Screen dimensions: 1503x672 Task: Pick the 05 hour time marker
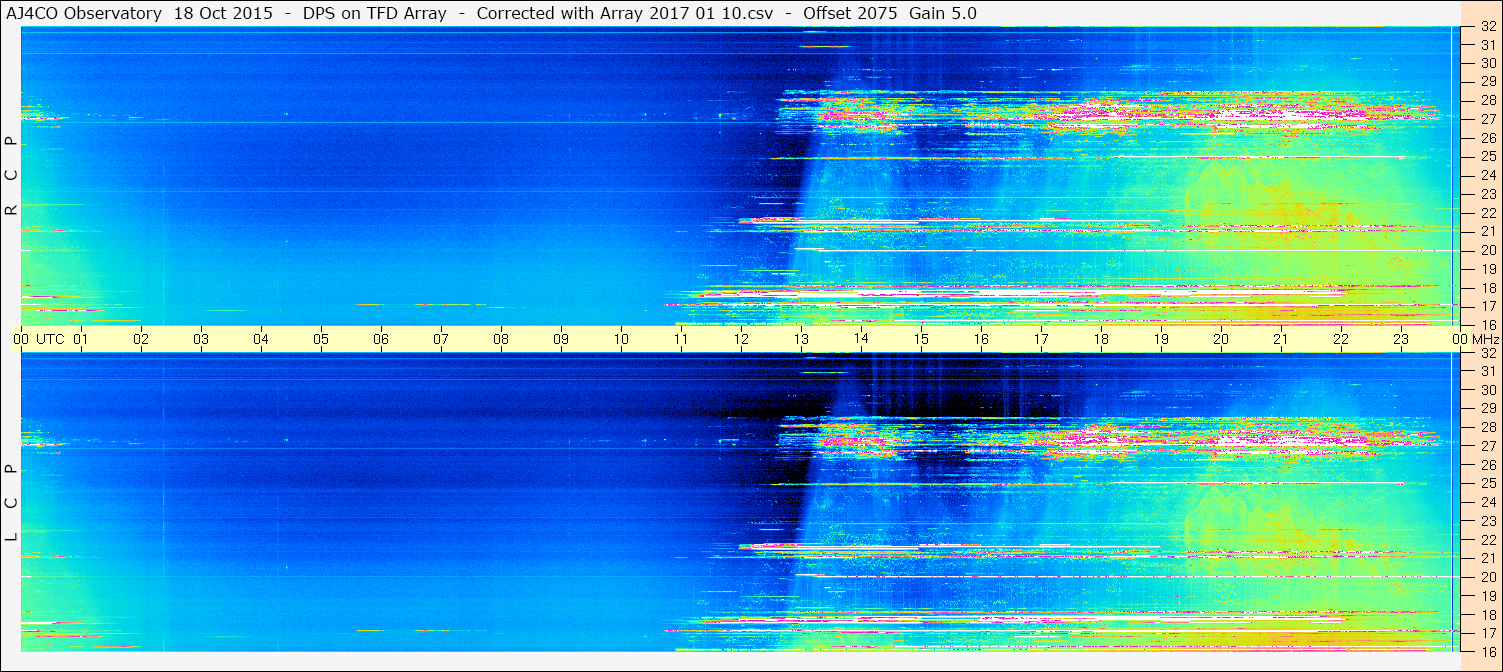(x=321, y=339)
